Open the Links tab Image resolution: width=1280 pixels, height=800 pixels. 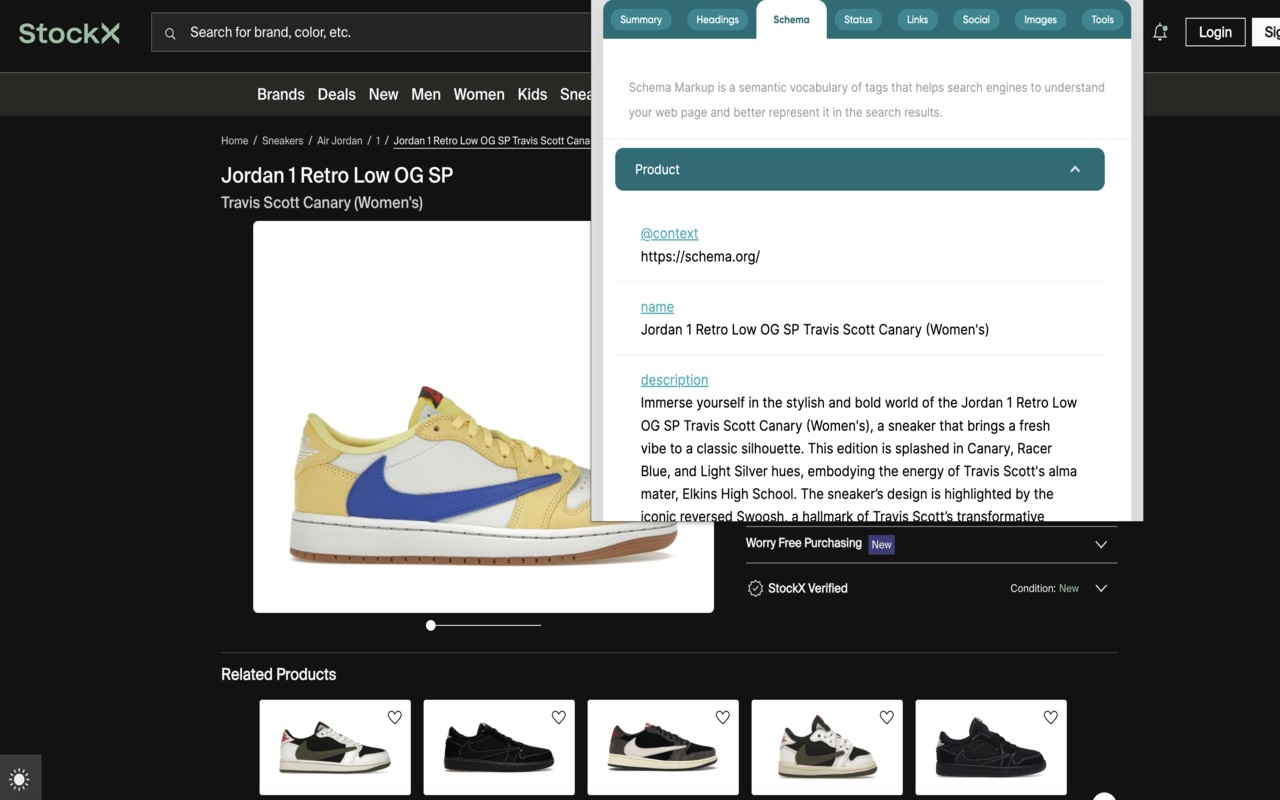pyautogui.click(x=917, y=19)
